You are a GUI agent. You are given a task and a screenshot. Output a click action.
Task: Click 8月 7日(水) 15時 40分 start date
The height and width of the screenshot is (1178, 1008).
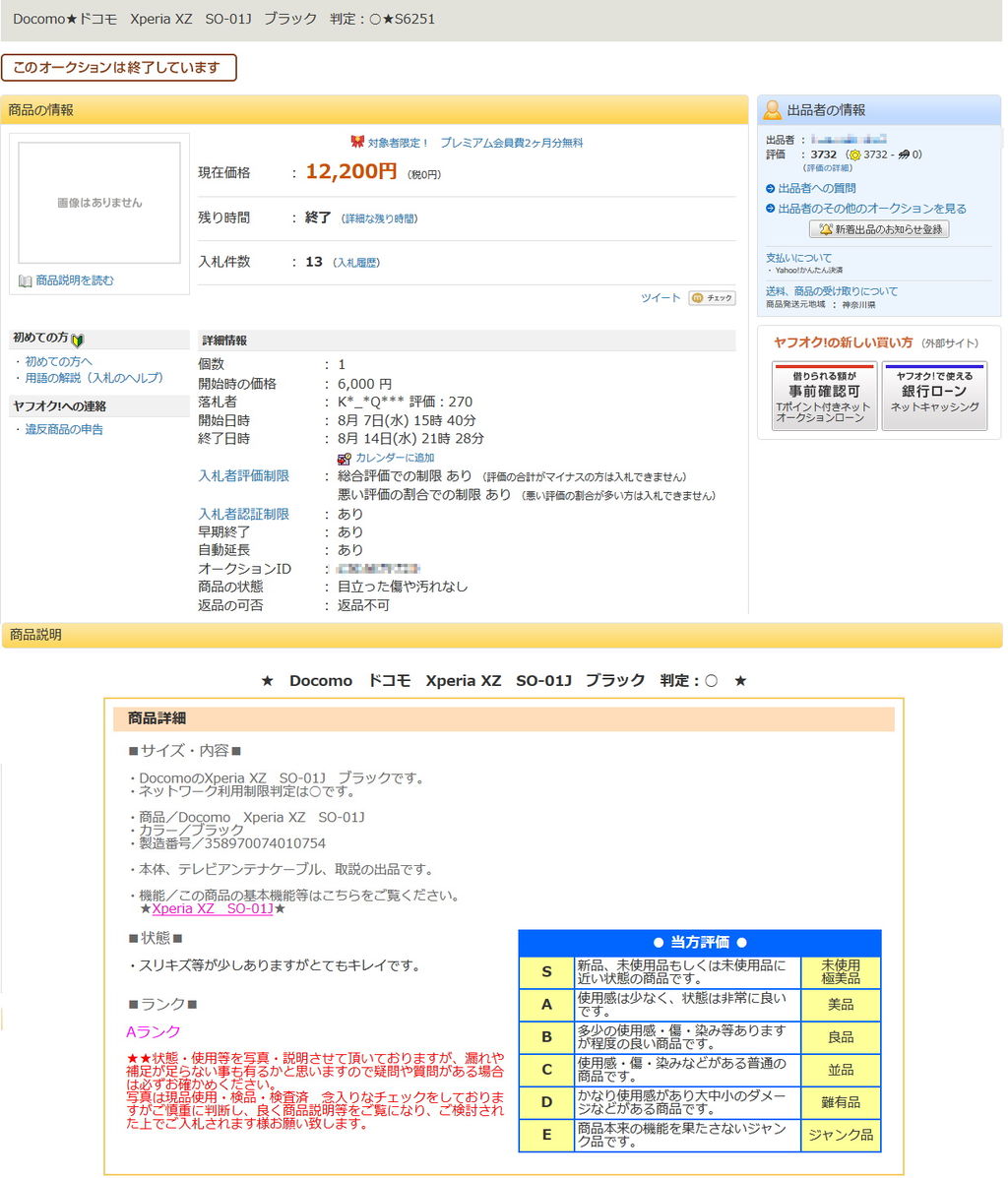407,421
